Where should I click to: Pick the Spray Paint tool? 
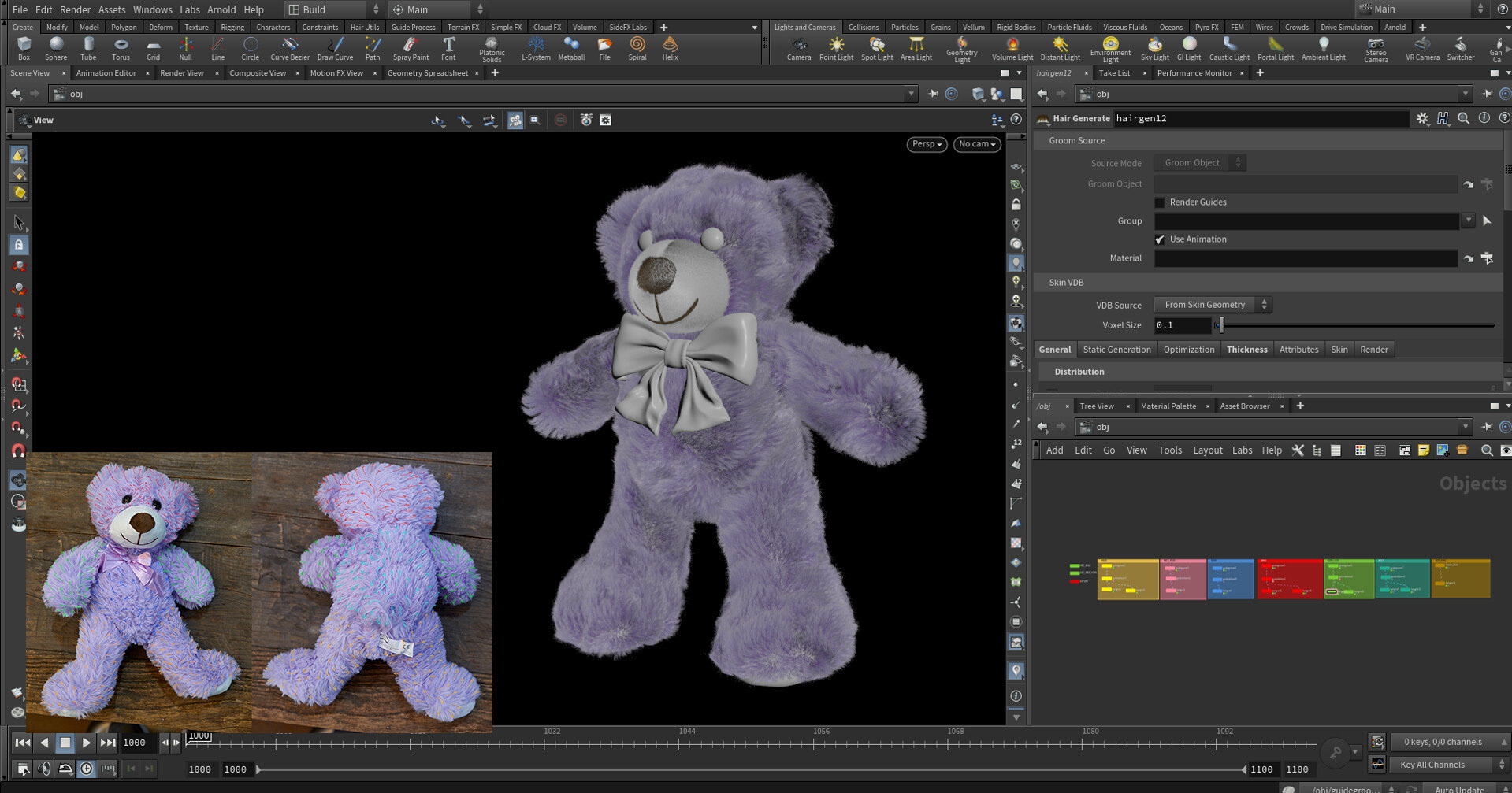(411, 49)
